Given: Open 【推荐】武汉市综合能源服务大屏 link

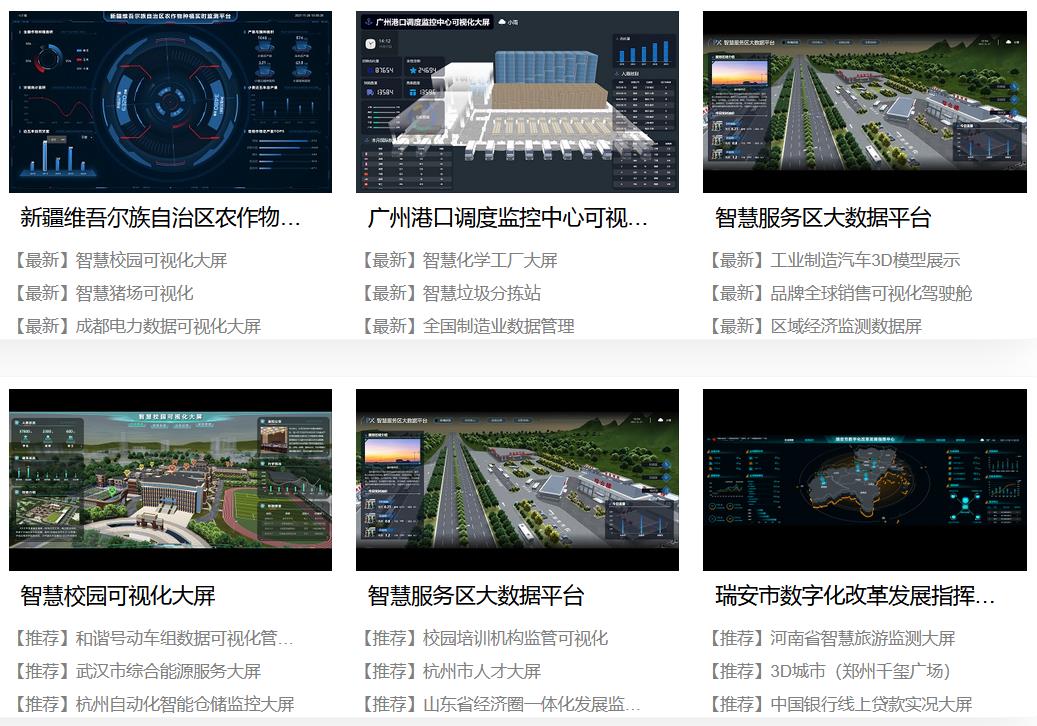Looking at the screenshot, I should (137, 672).
